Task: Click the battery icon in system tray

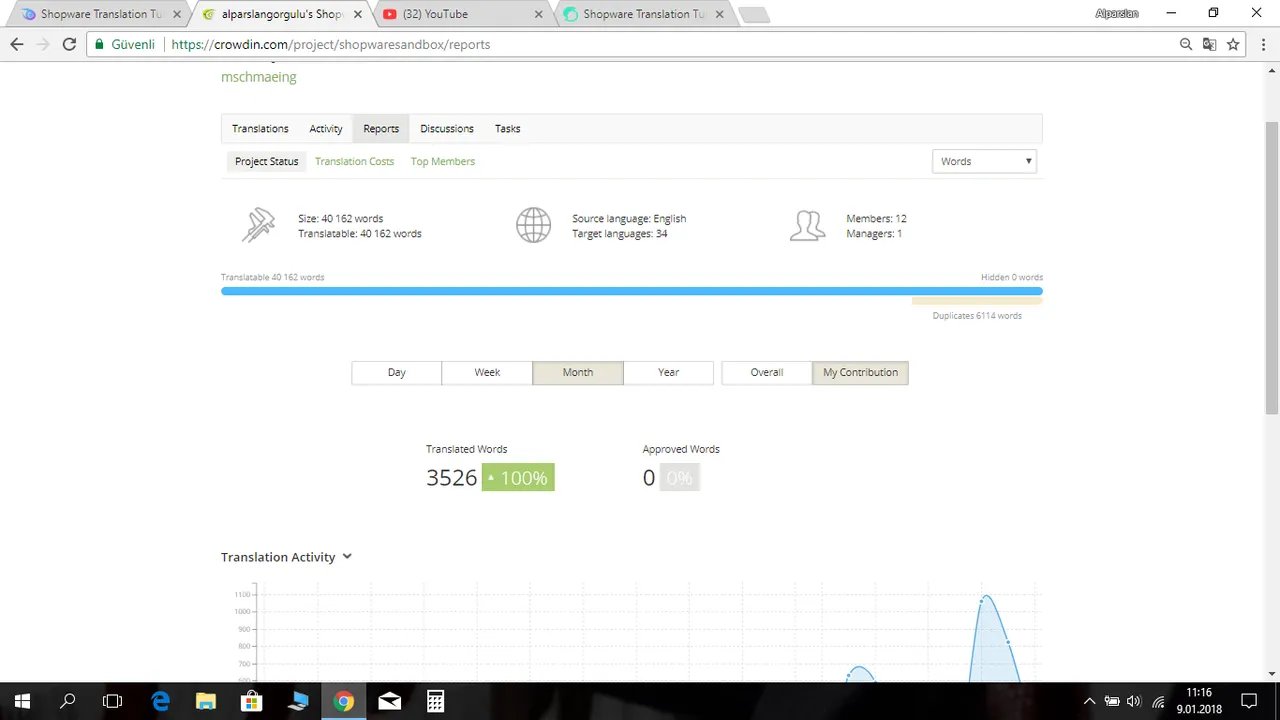Action: point(1111,701)
